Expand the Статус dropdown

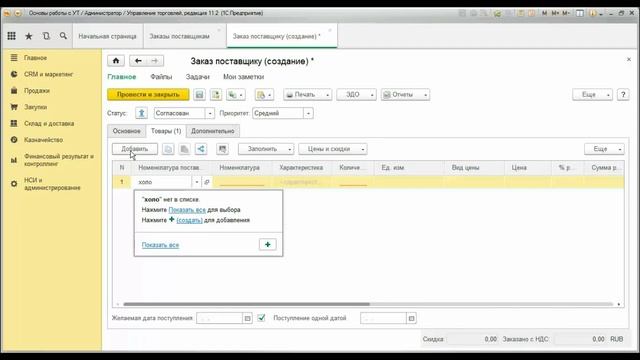210,113
